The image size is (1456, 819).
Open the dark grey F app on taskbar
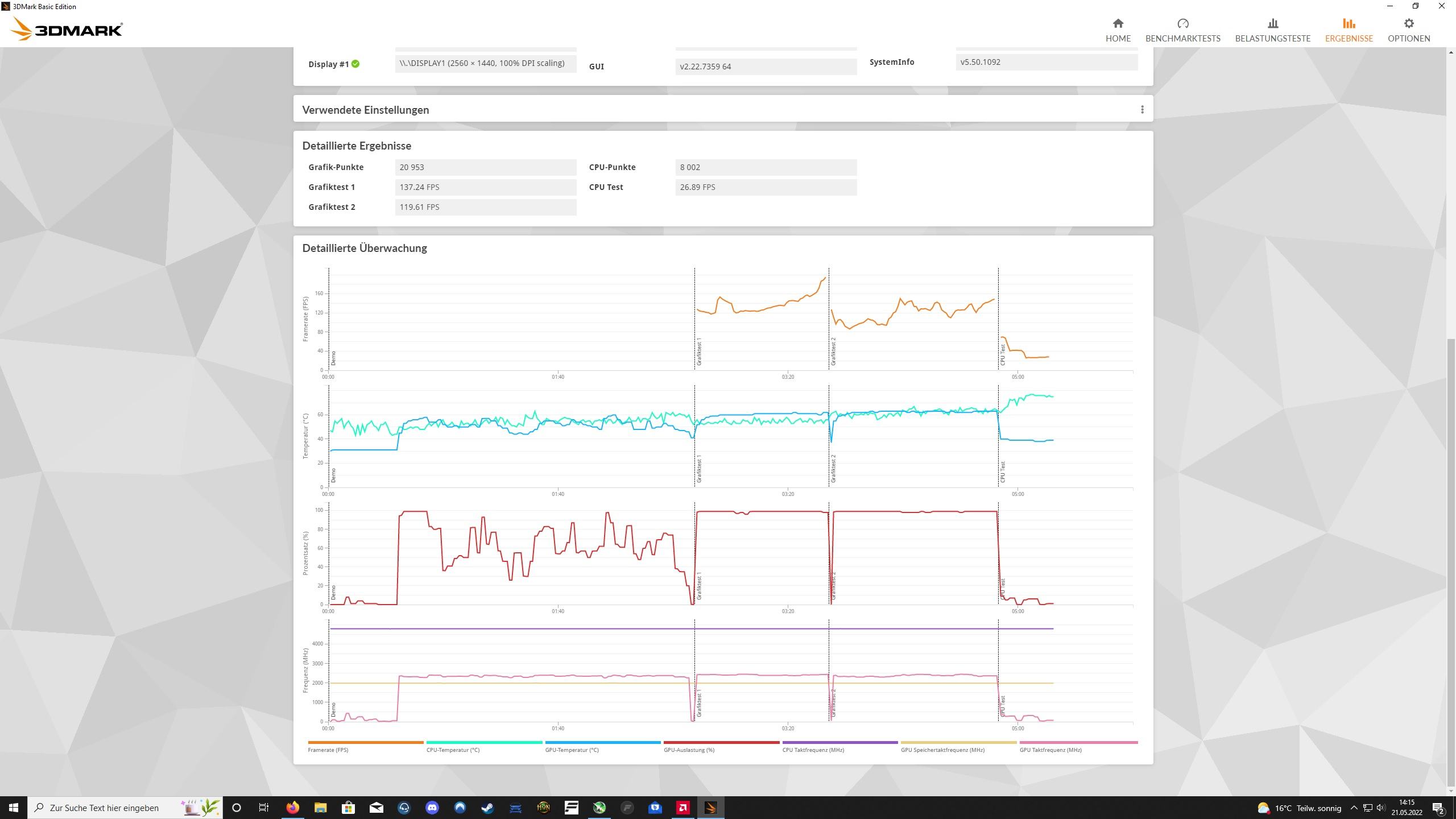click(627, 808)
